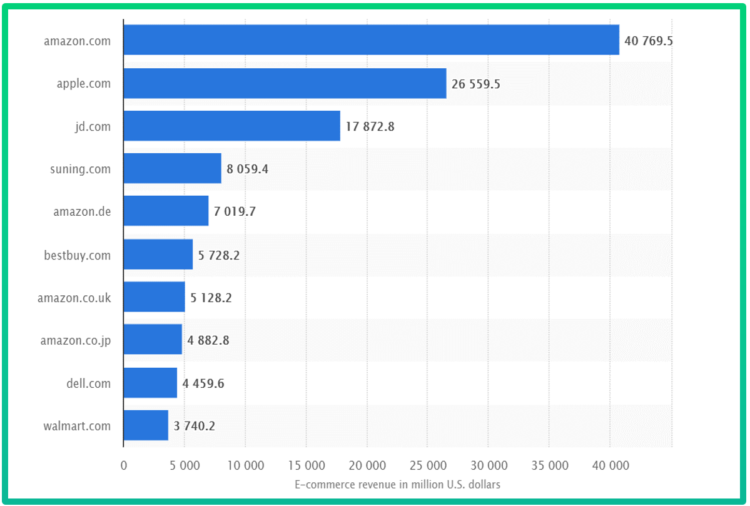The height and width of the screenshot is (506, 750).
Task: Select the 17 872.8 value label
Action: 369,127
